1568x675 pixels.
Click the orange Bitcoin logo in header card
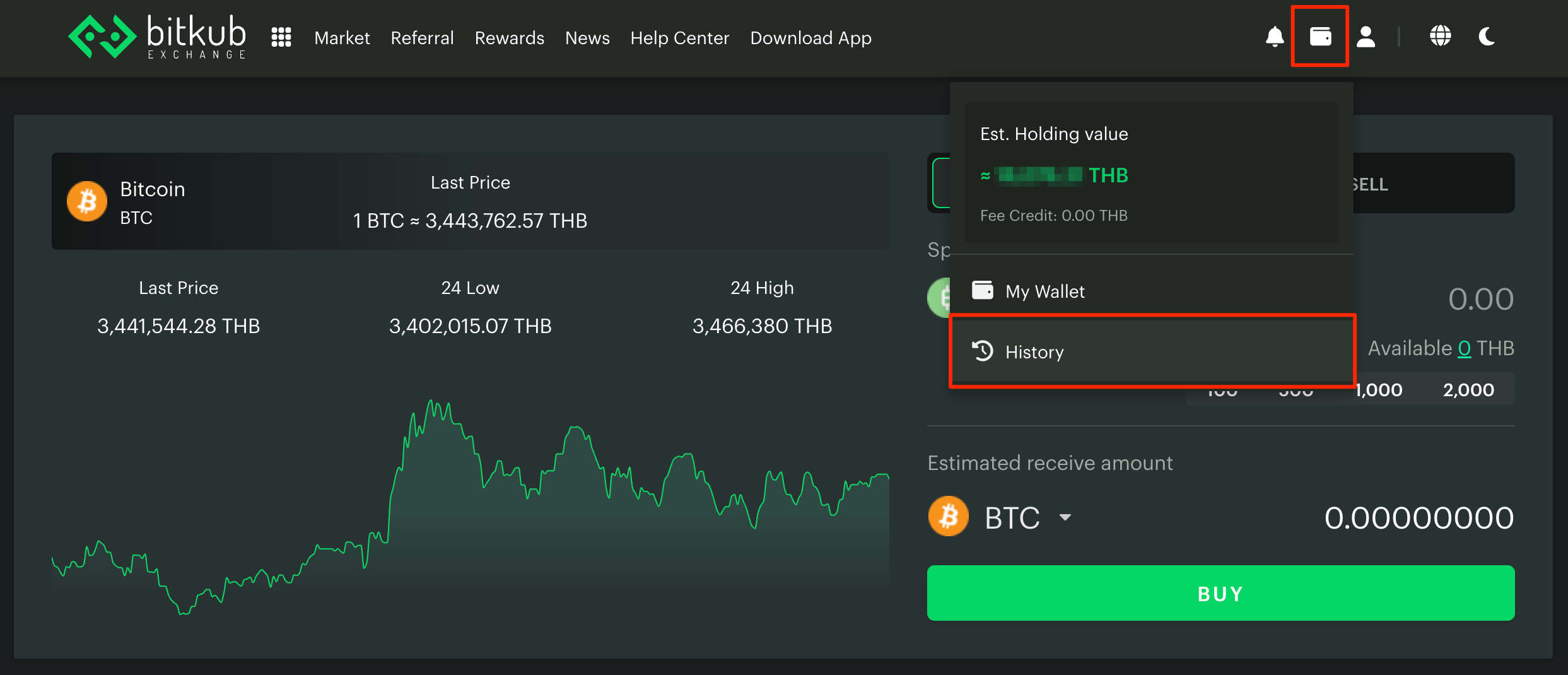tap(87, 201)
